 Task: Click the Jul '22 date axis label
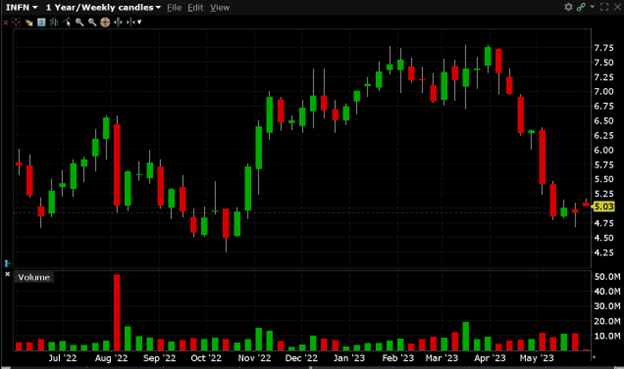(x=62, y=358)
